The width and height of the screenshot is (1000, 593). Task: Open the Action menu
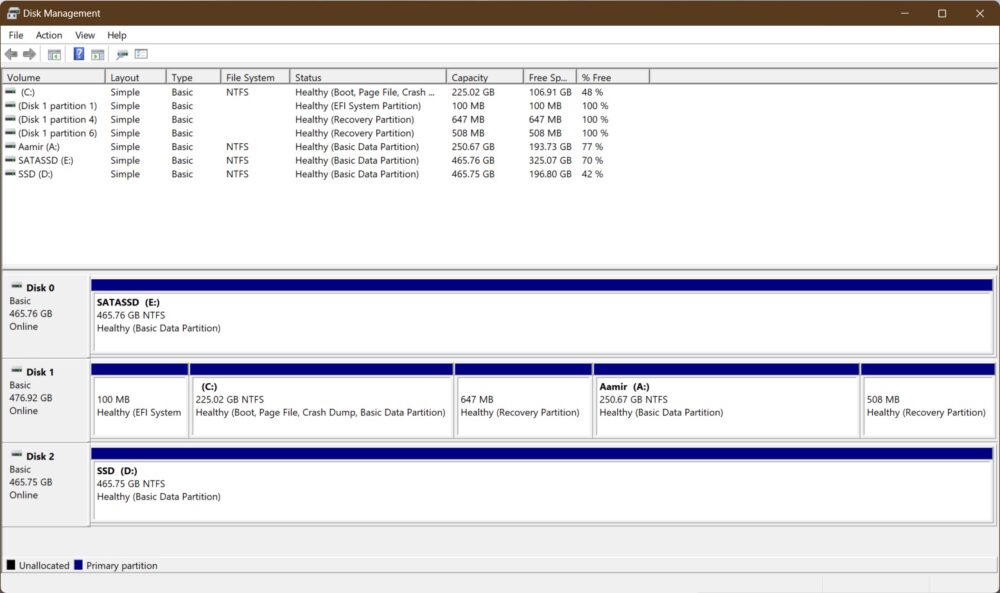pos(48,34)
